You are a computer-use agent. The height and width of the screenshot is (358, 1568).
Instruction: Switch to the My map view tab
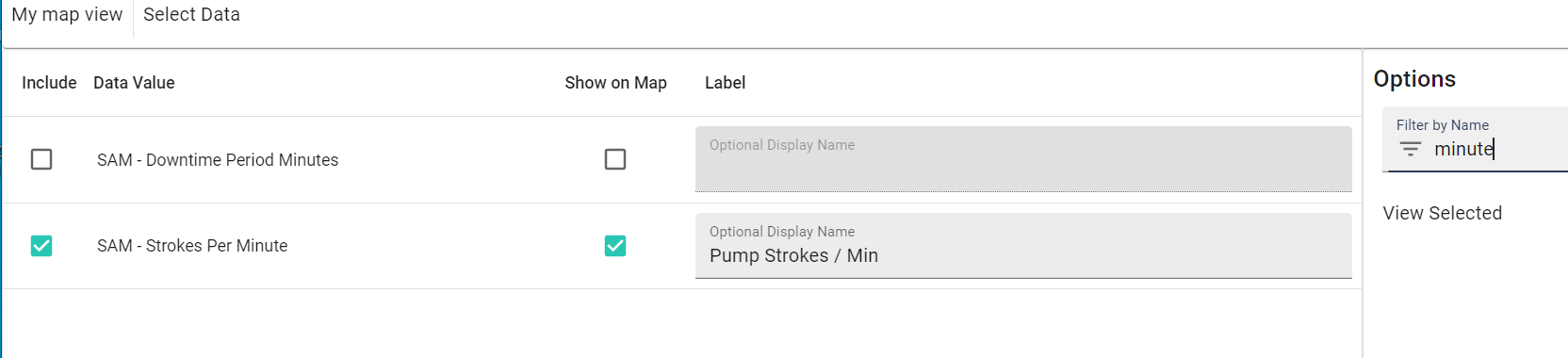(67, 15)
